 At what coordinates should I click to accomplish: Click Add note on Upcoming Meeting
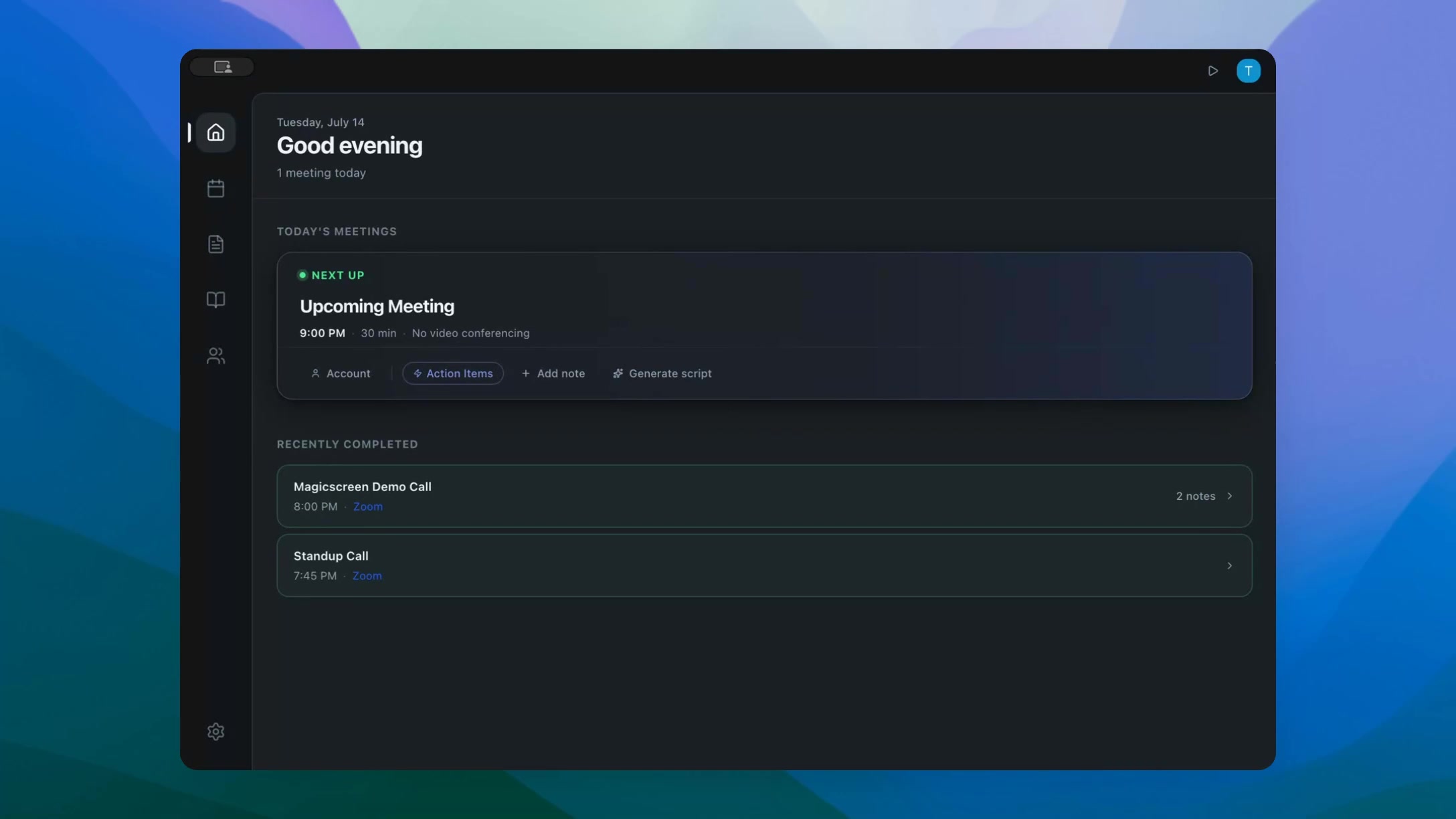pos(553,373)
